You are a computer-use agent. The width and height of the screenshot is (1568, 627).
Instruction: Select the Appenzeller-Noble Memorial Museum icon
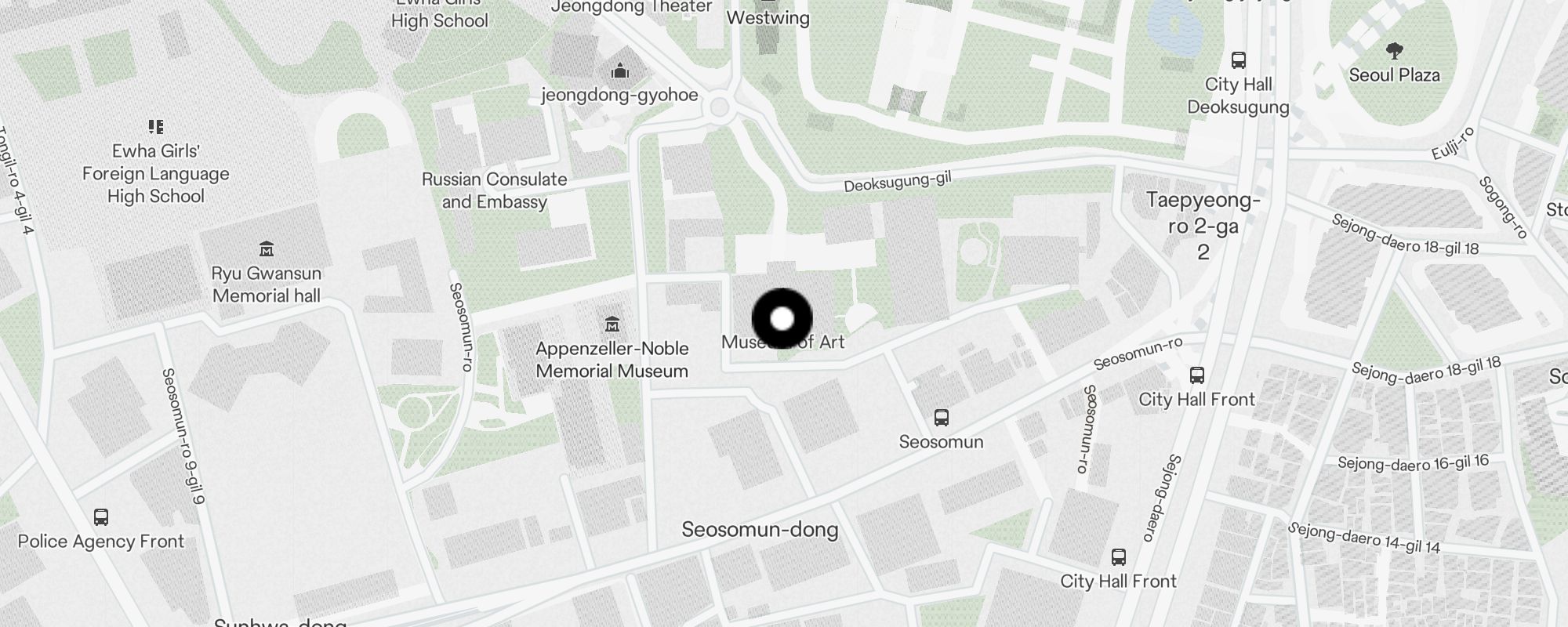point(612,324)
